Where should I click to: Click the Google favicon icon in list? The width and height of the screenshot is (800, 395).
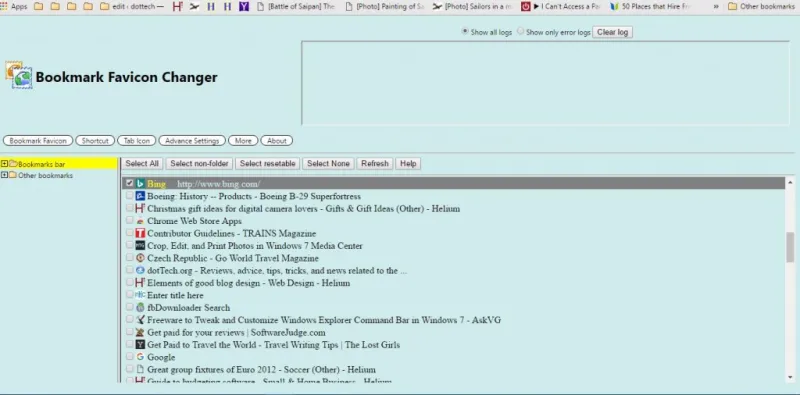[140, 357]
